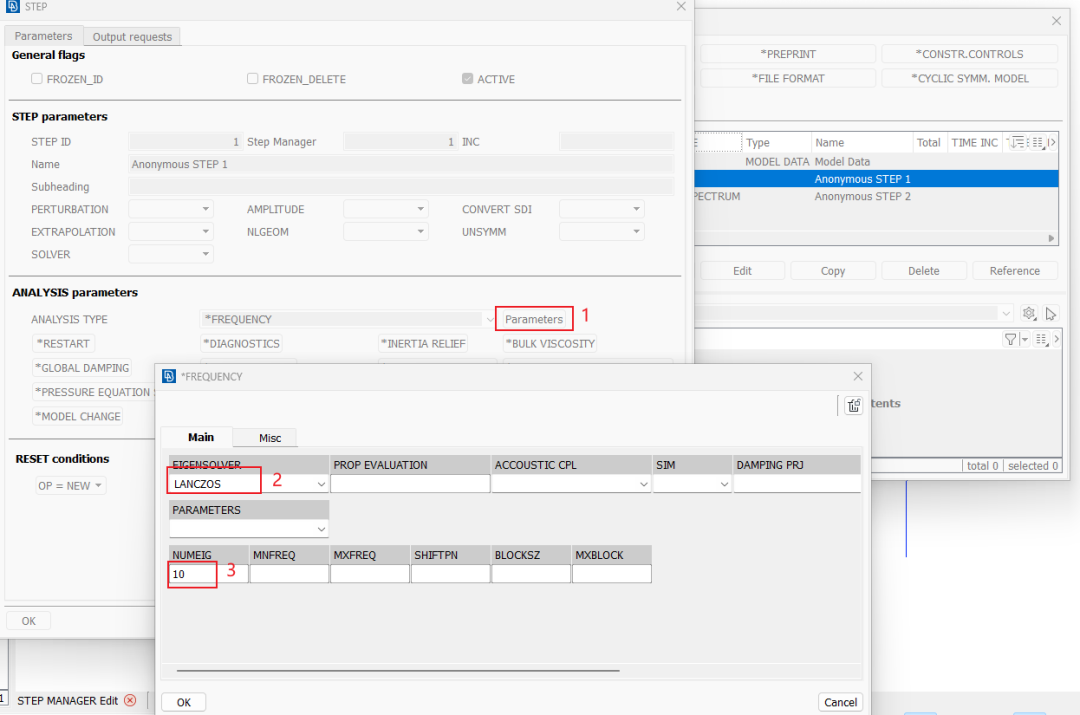Click the right scroll arrow of the step list
Image resolution: width=1080 pixels, height=715 pixels.
(1051, 238)
